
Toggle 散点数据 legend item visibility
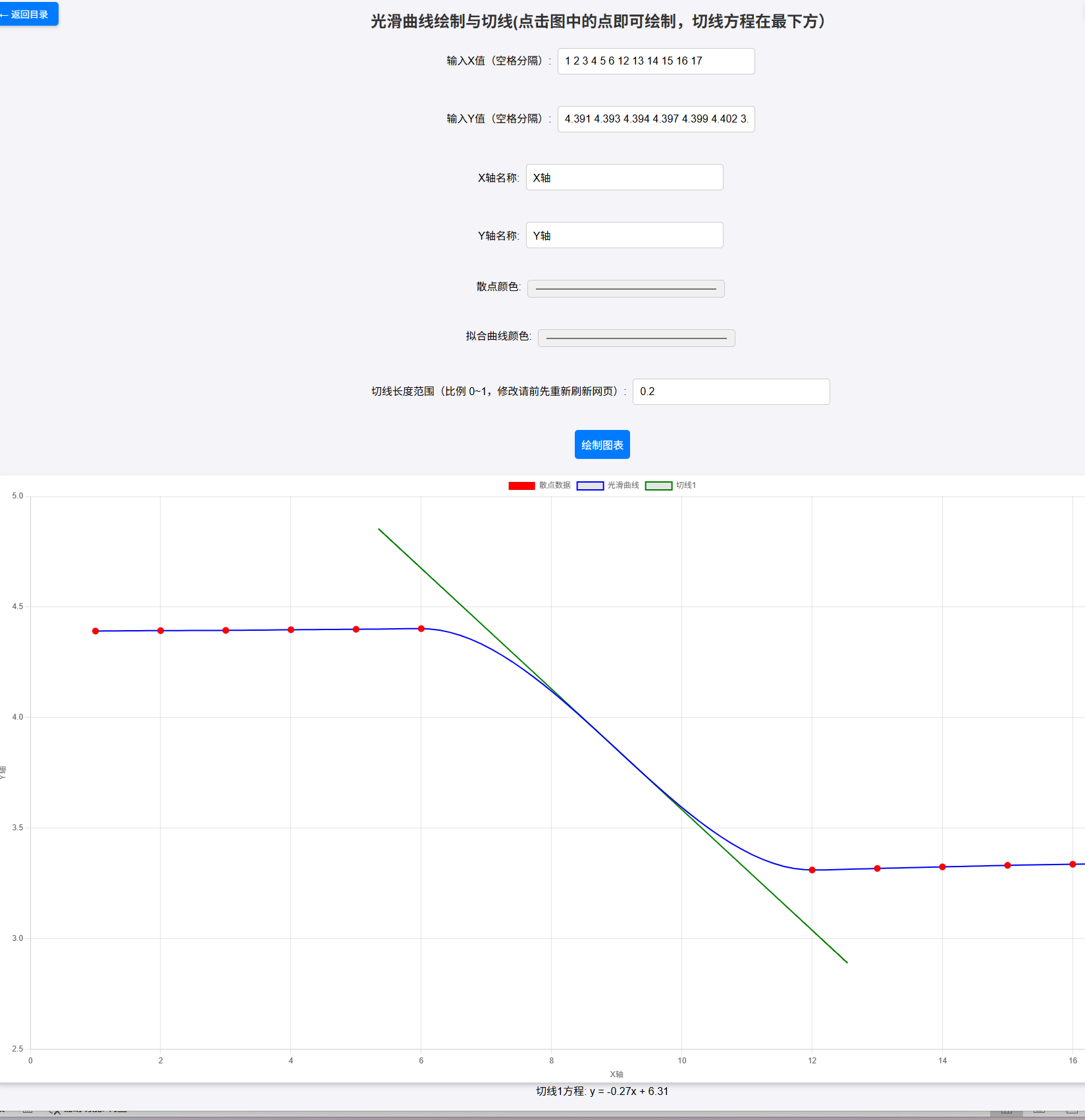tap(539, 485)
